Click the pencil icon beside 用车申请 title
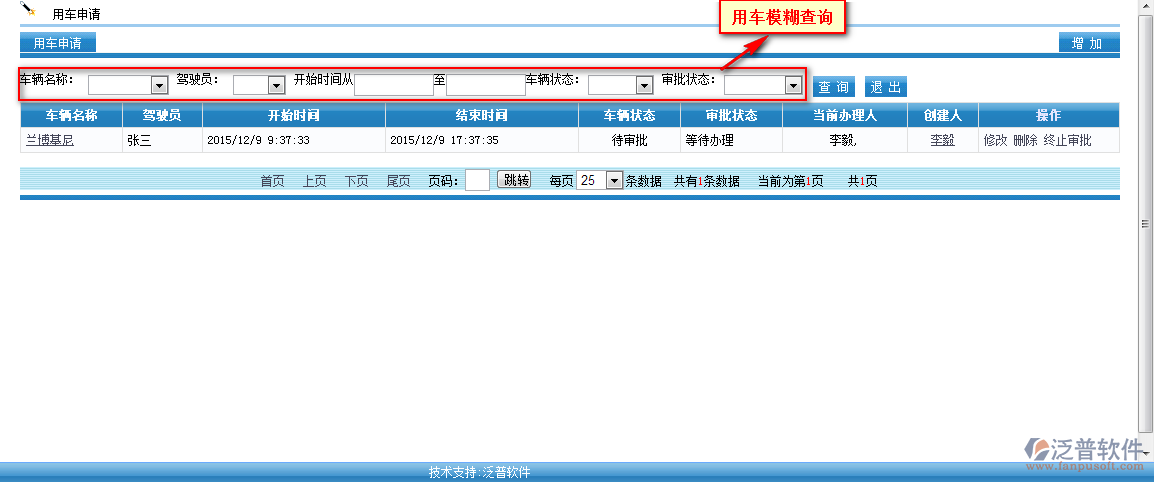Image resolution: width=1154 pixels, height=482 pixels. point(28,10)
